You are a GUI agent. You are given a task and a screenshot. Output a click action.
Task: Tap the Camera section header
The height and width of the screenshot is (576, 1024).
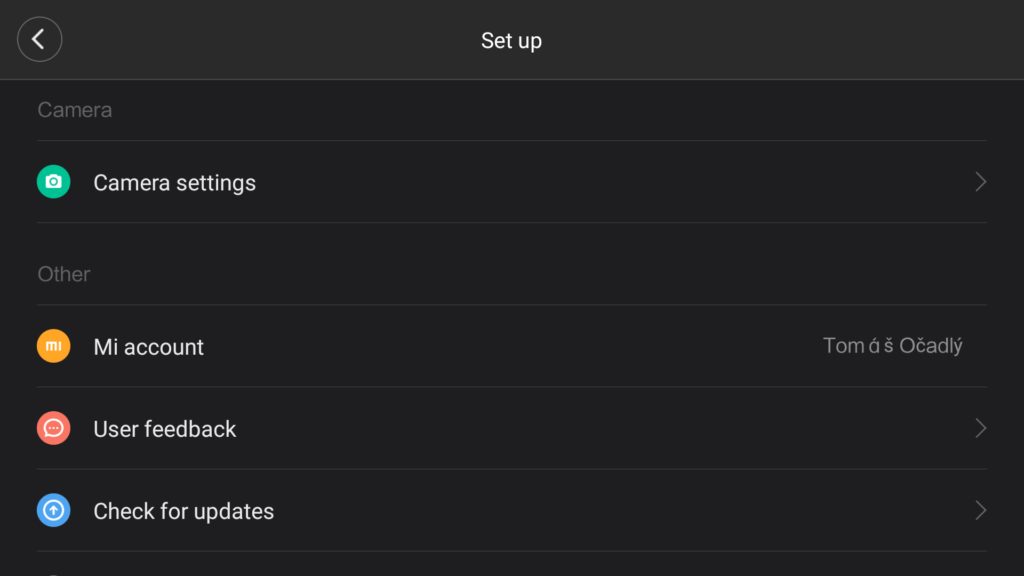tap(74, 110)
